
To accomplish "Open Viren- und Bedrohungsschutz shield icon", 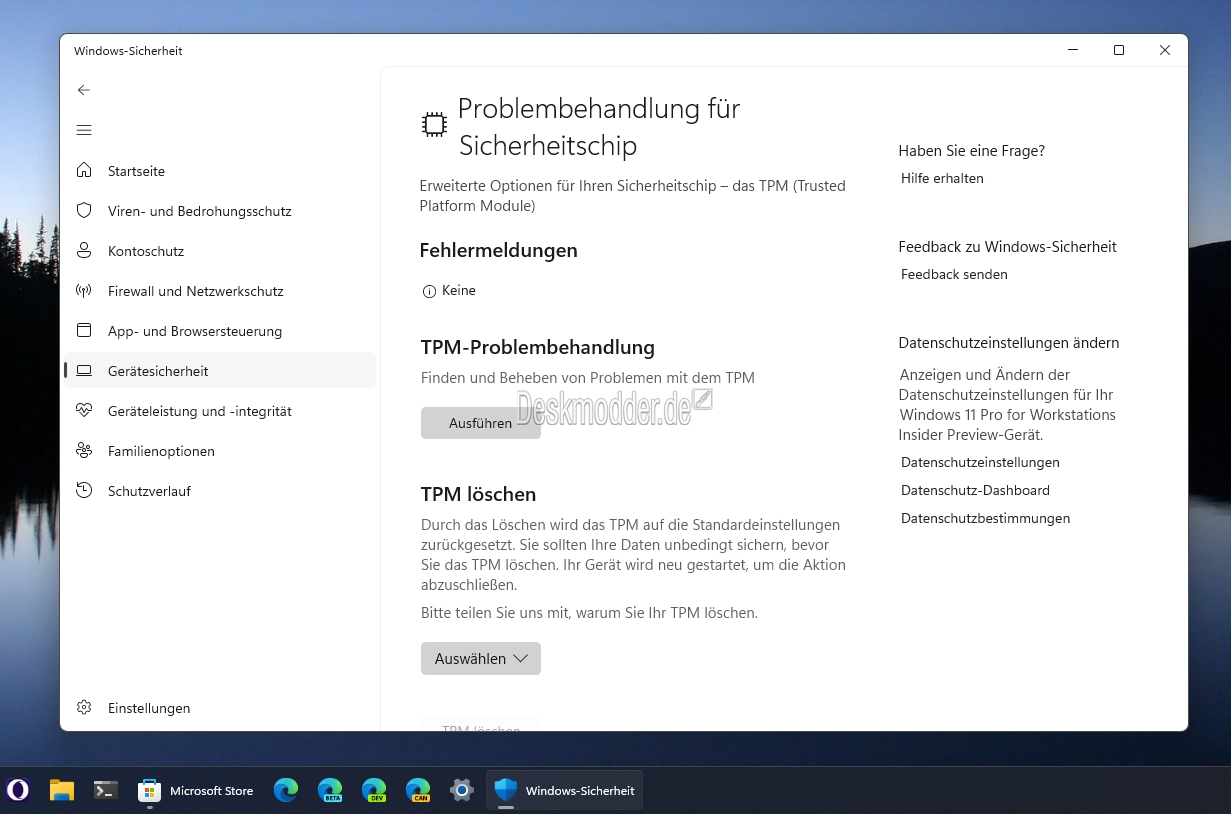I will tap(84, 211).
